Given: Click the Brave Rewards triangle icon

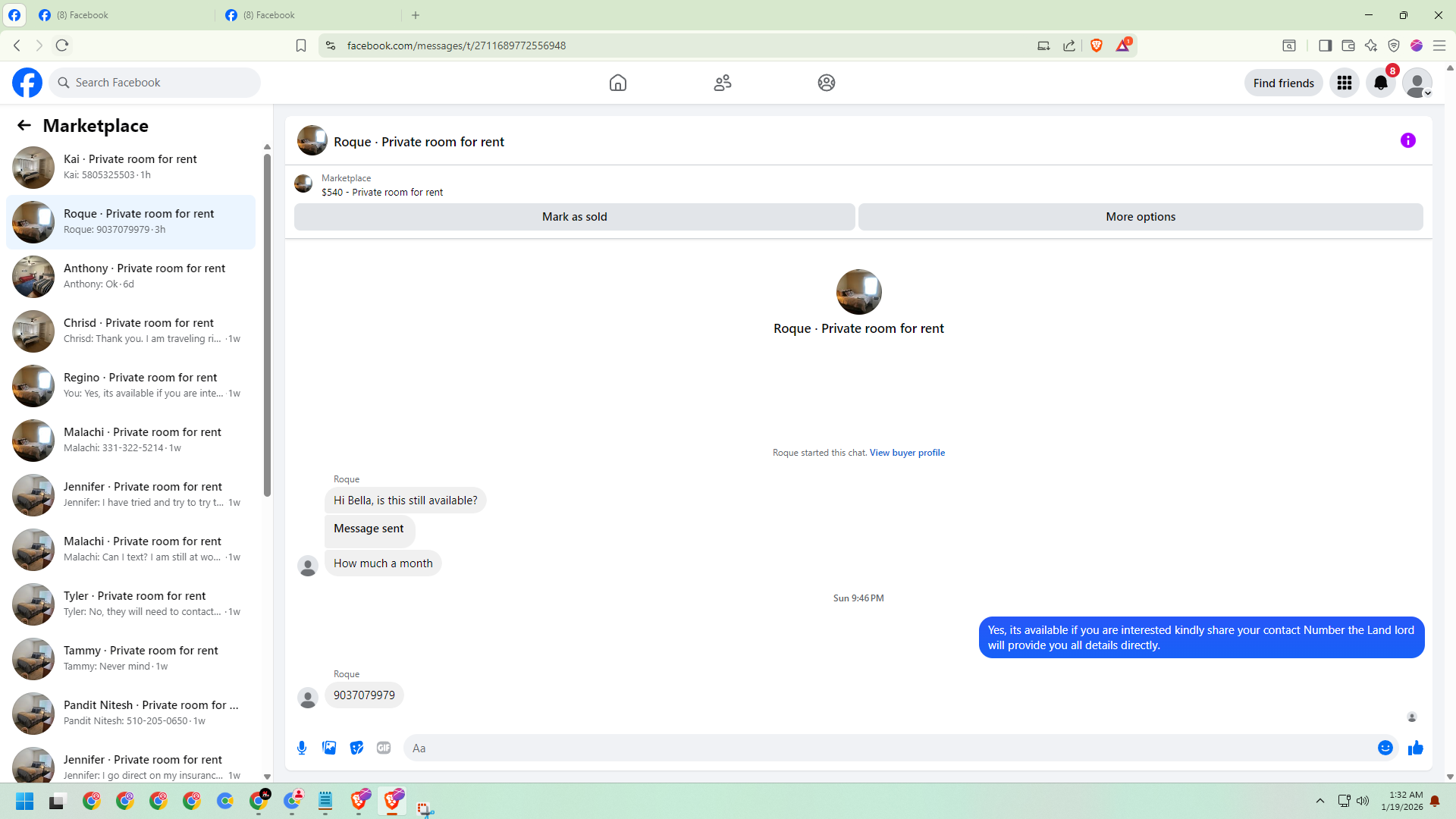Looking at the screenshot, I should tap(1123, 45).
